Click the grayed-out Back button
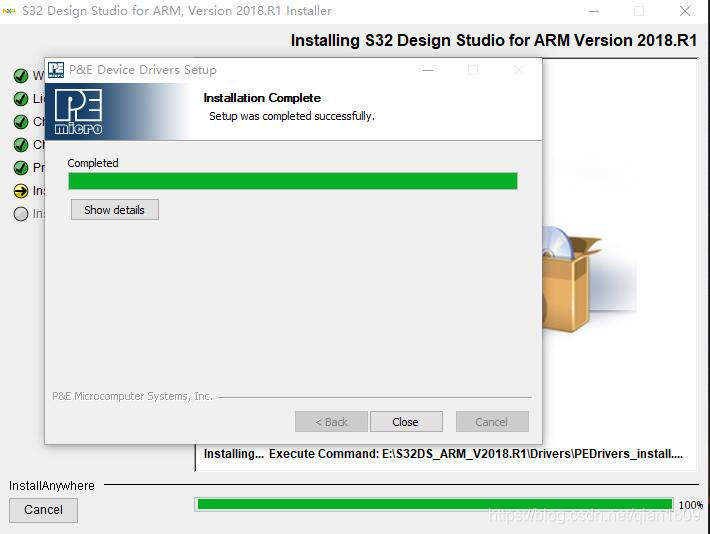710x534 pixels. (331, 422)
